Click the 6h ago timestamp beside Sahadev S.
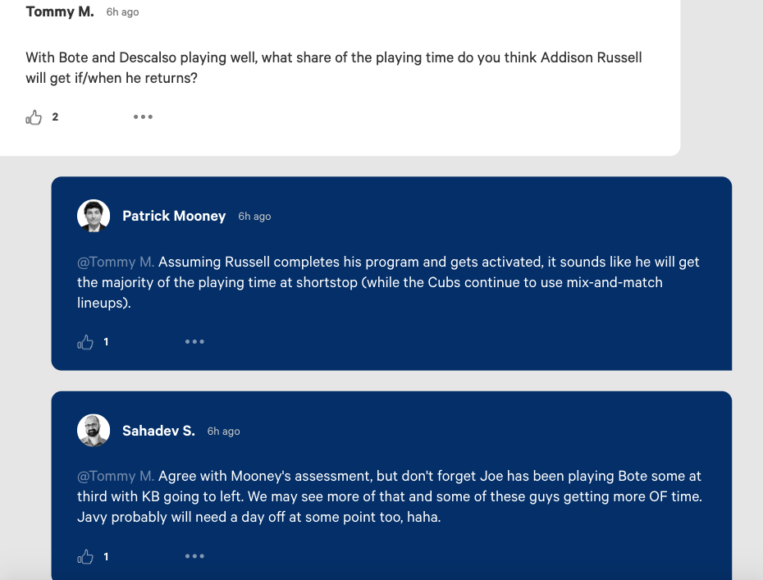This screenshot has height=580, width=763. 223,432
